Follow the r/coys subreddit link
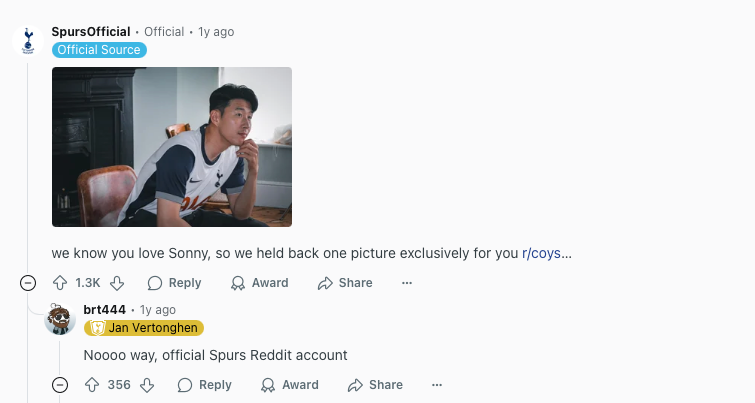This screenshot has width=755, height=403. pyautogui.click(x=541, y=253)
